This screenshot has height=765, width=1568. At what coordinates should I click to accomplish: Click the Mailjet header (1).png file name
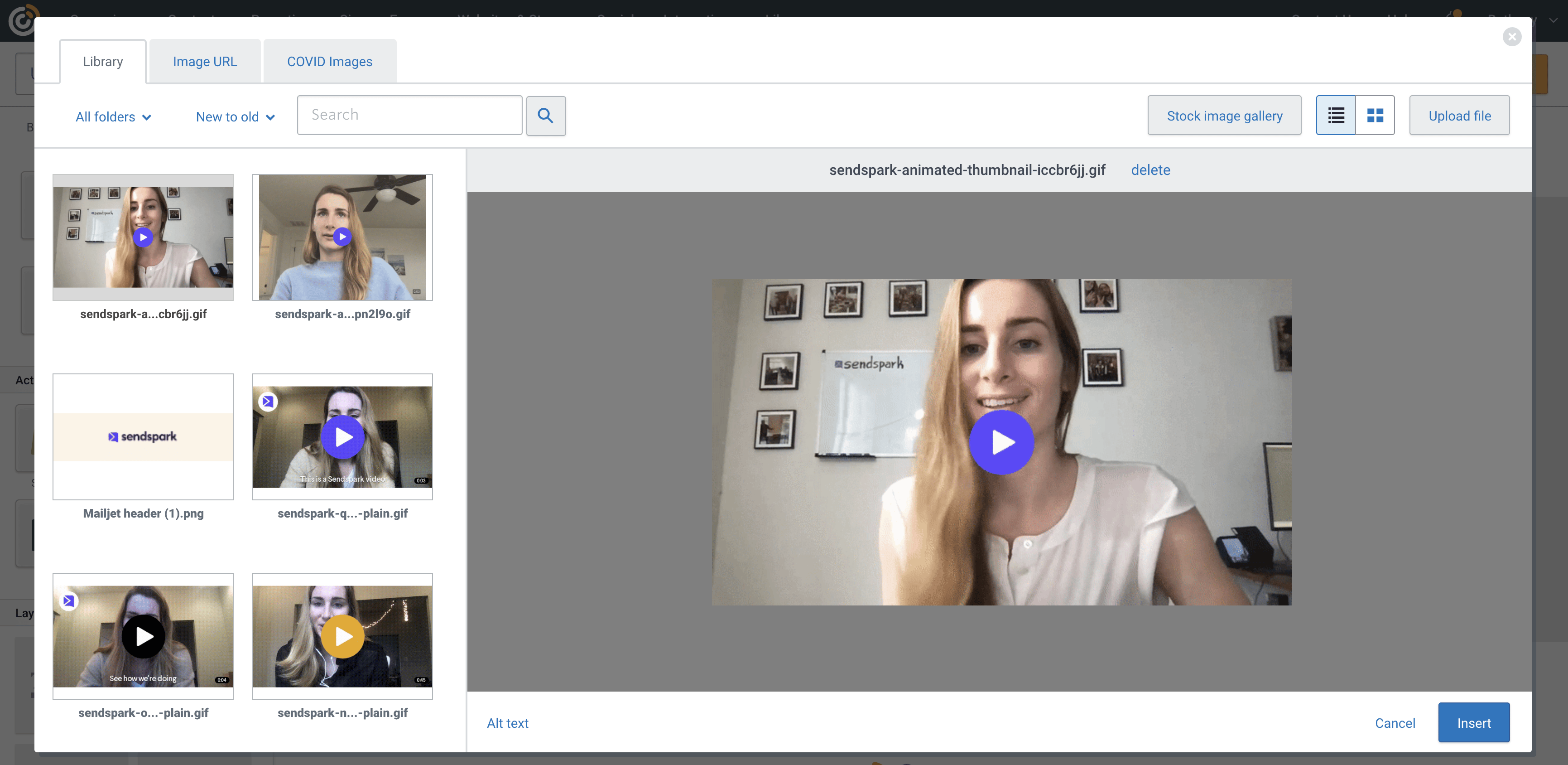pyautogui.click(x=144, y=513)
